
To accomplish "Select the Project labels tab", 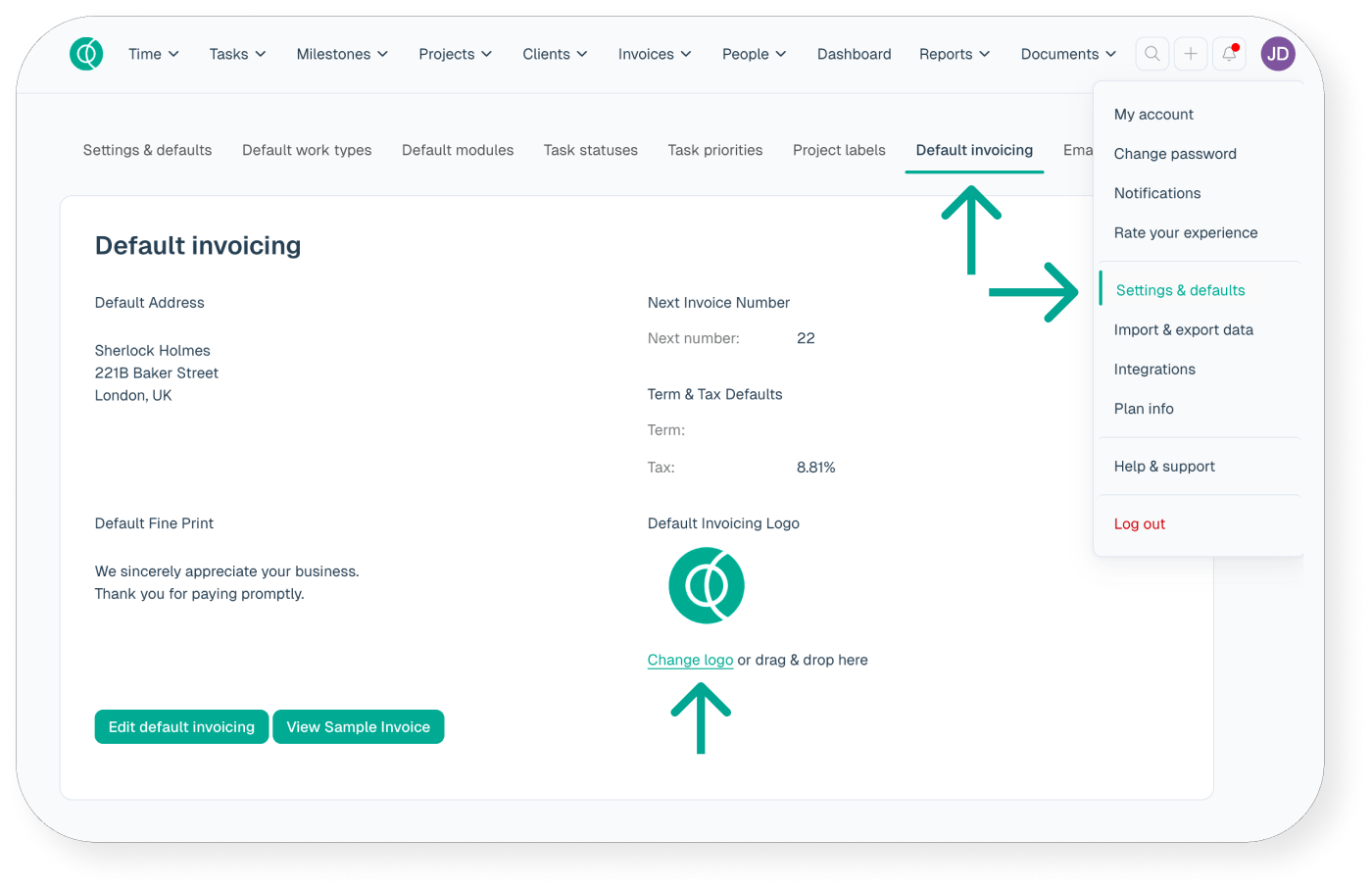I will [839, 150].
